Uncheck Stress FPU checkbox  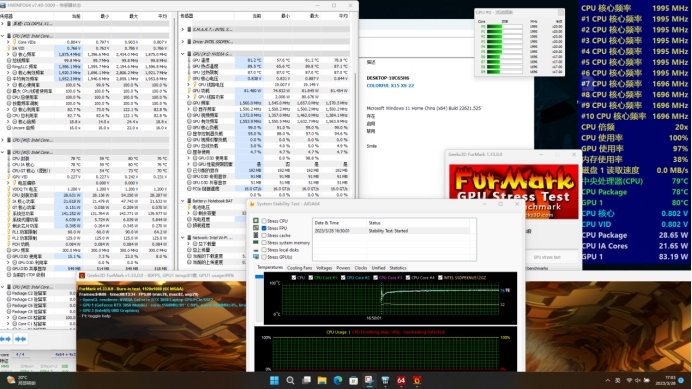(x=264, y=228)
